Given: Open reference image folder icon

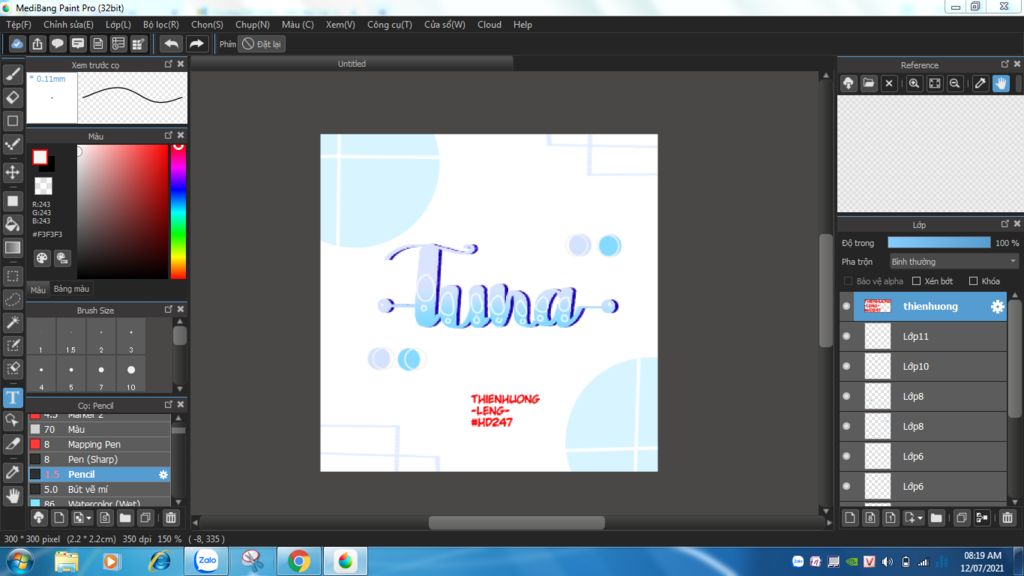Looking at the screenshot, I should (x=868, y=84).
